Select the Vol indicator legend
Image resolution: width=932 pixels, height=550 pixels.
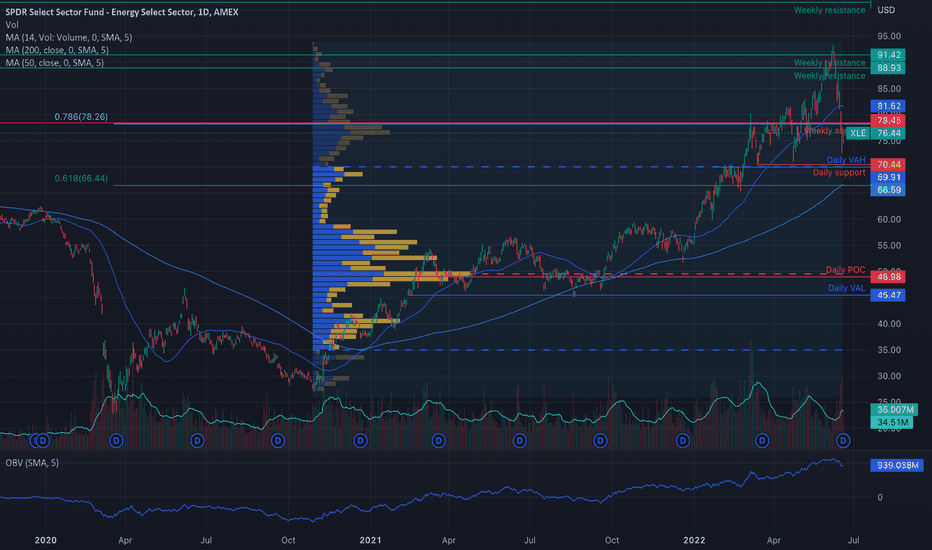pyautogui.click(x=12, y=25)
